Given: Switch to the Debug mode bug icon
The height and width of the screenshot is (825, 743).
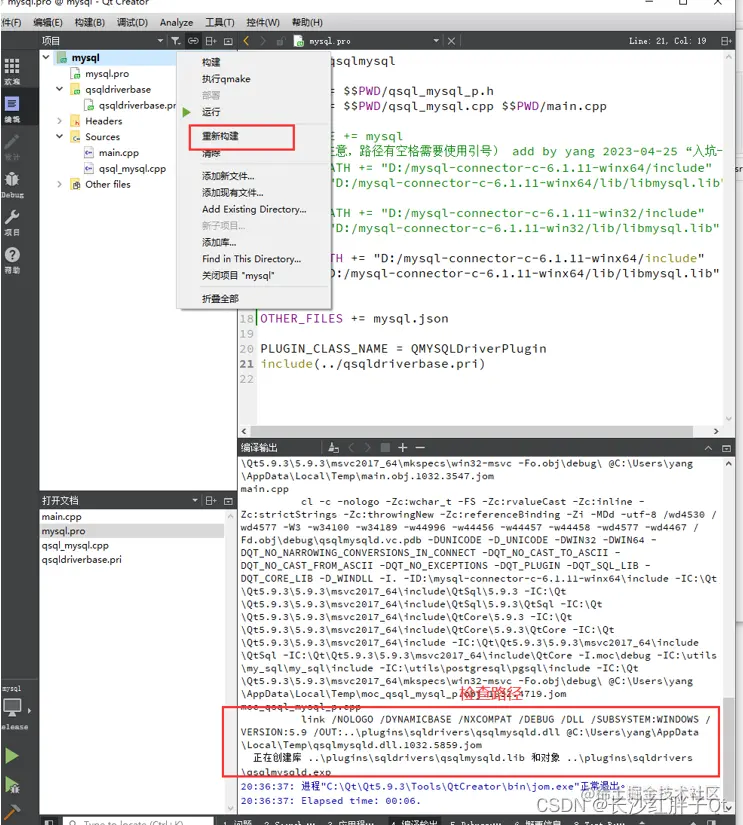Looking at the screenshot, I should tap(12, 184).
